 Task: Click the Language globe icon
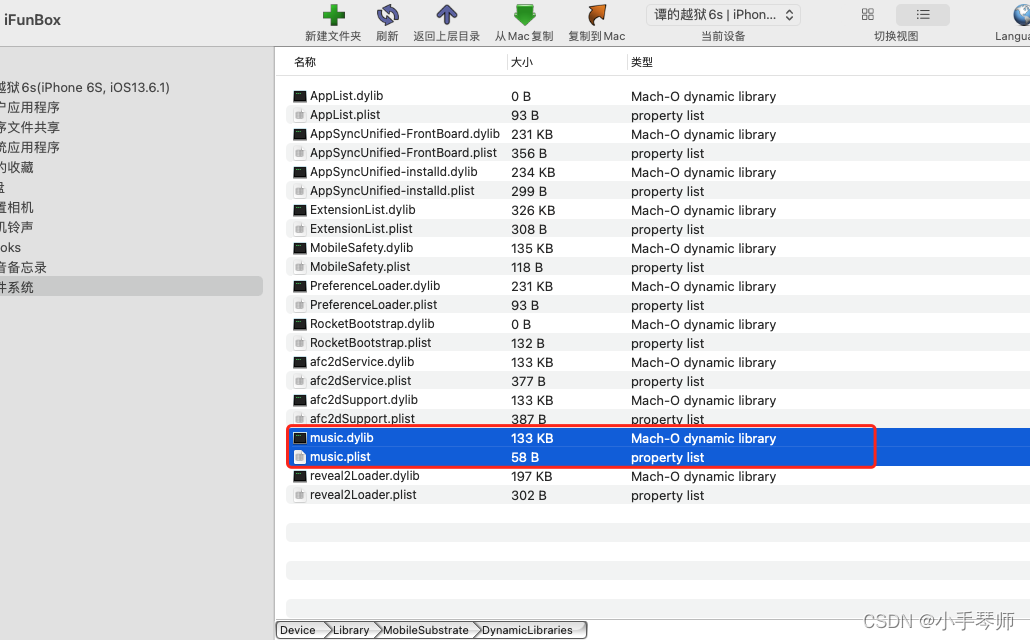1021,14
